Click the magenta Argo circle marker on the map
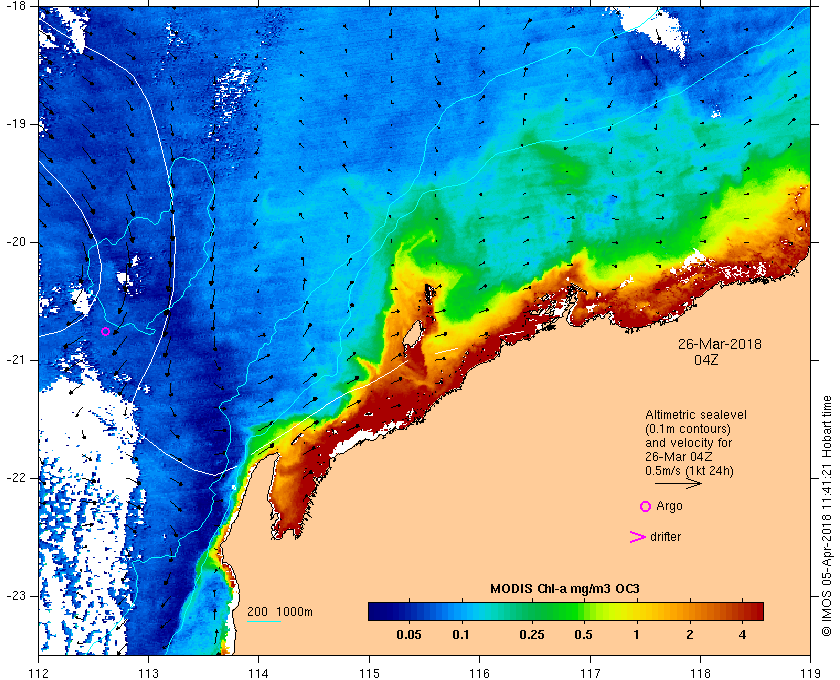This screenshot has width=840, height=680. (106, 332)
